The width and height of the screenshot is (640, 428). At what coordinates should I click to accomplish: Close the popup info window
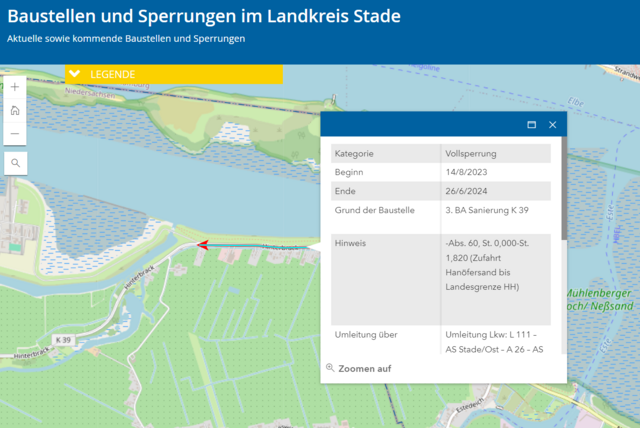pos(552,124)
